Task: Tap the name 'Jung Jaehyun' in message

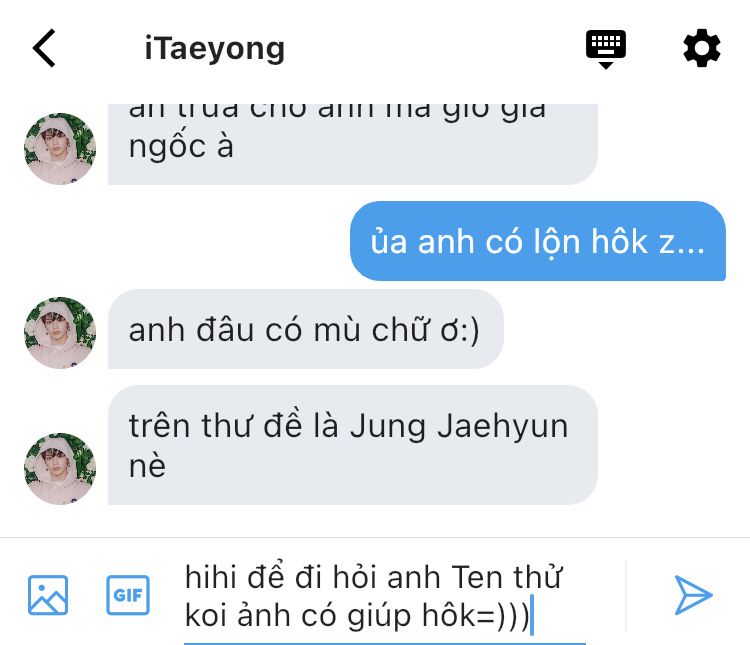Action: pos(459,426)
